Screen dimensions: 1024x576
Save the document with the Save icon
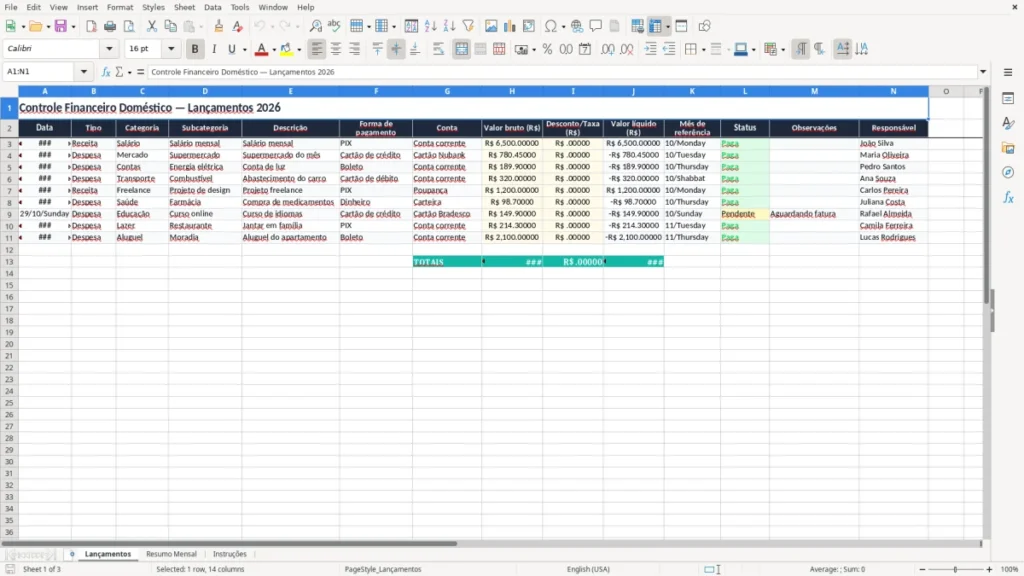60,26
